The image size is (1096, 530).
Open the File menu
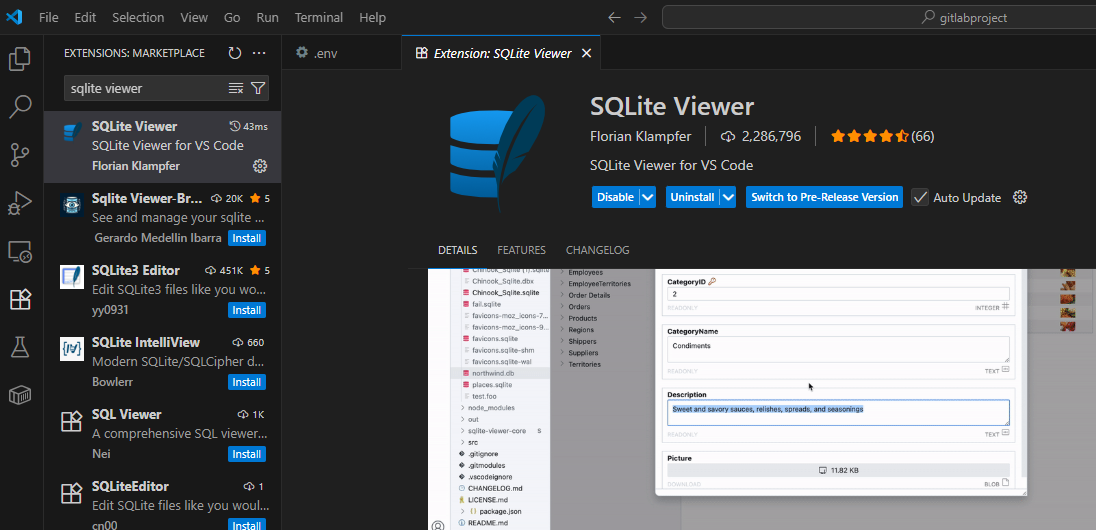pos(49,17)
